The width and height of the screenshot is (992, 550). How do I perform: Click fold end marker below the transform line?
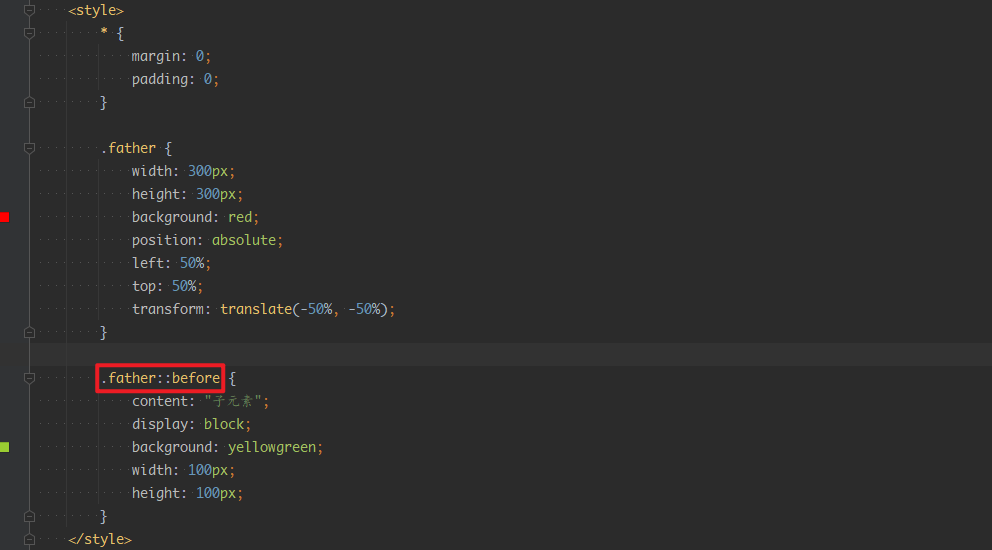29,332
